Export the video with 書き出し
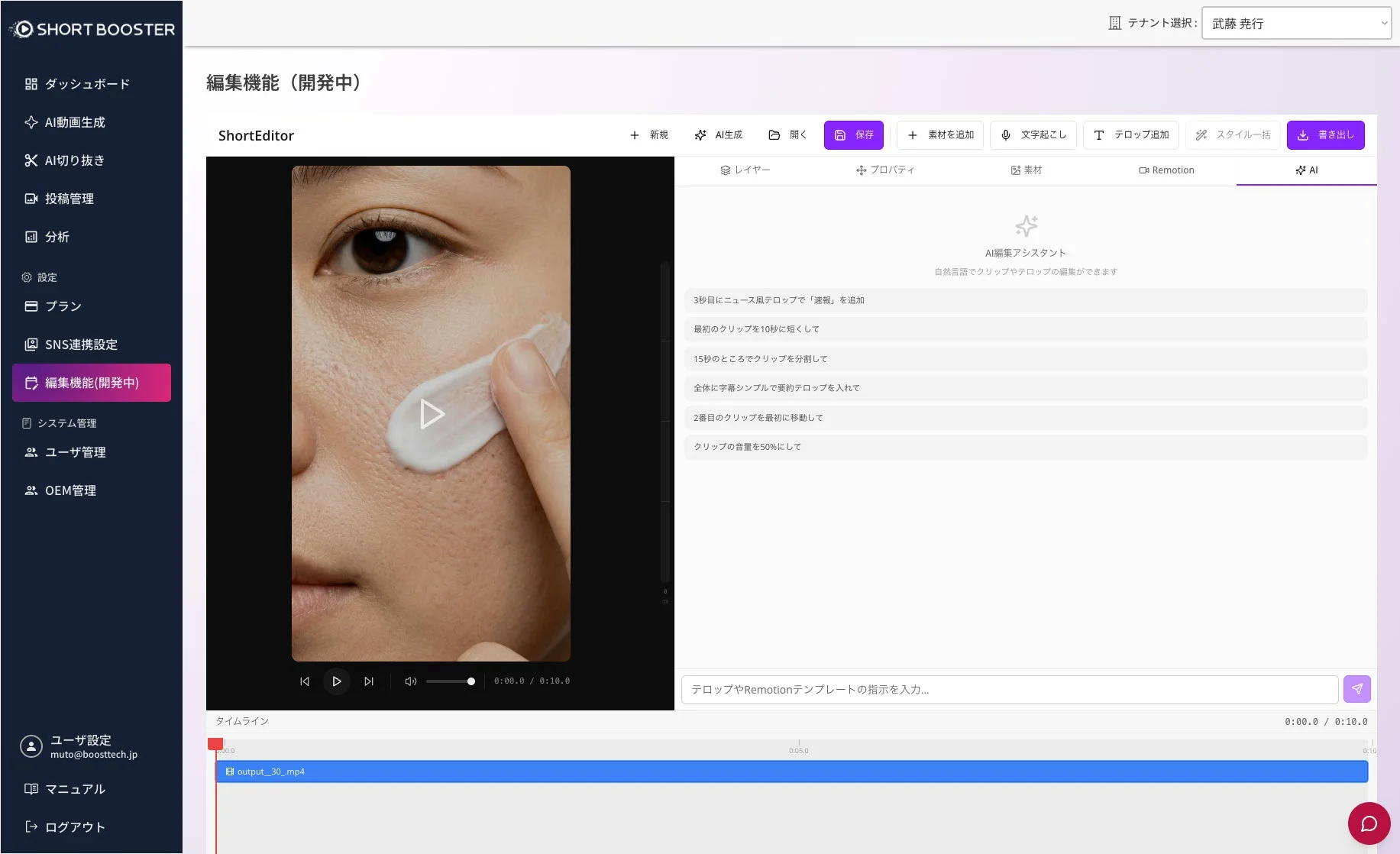 click(1326, 134)
